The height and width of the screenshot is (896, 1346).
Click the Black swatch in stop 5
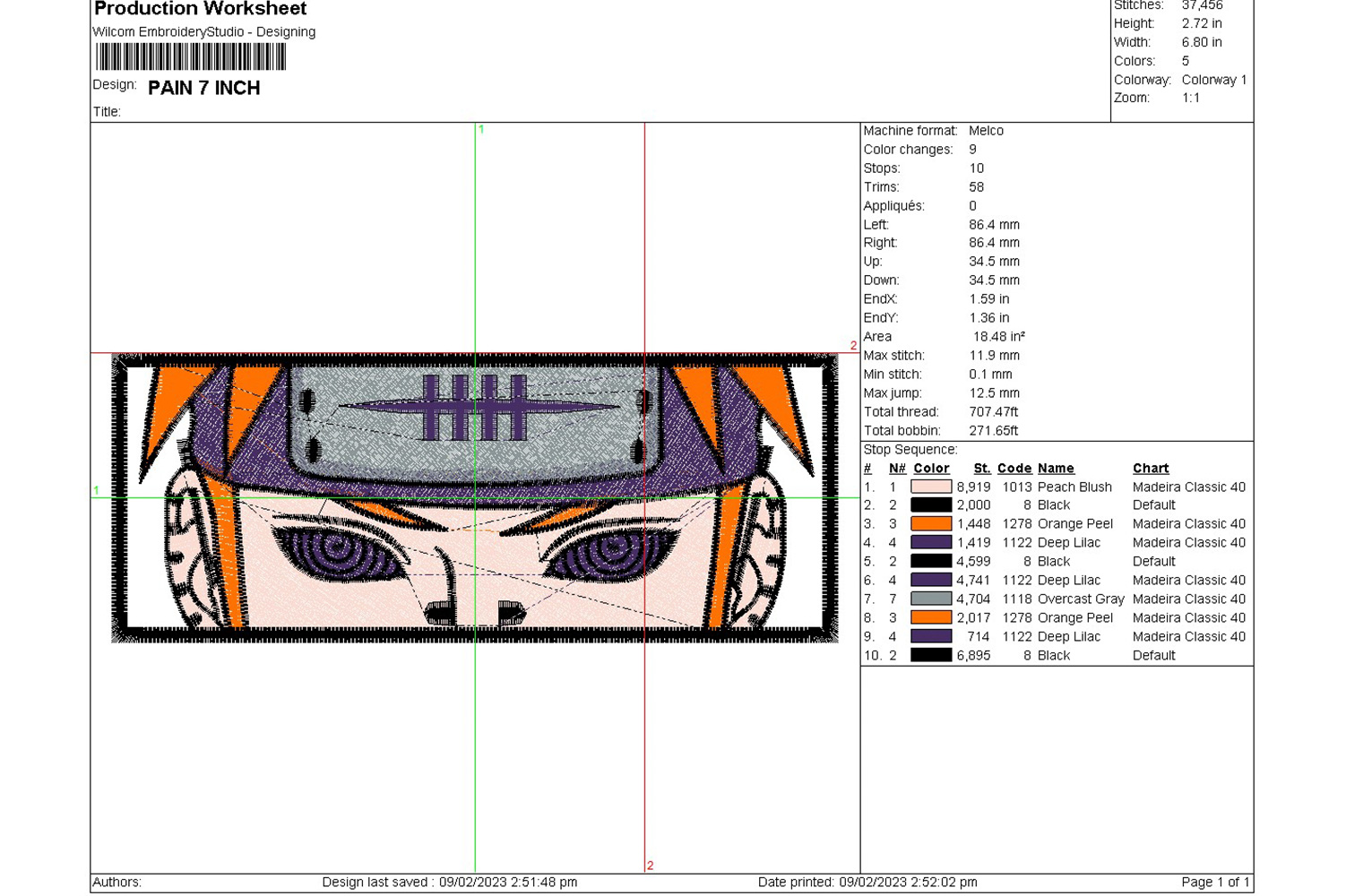(x=930, y=562)
